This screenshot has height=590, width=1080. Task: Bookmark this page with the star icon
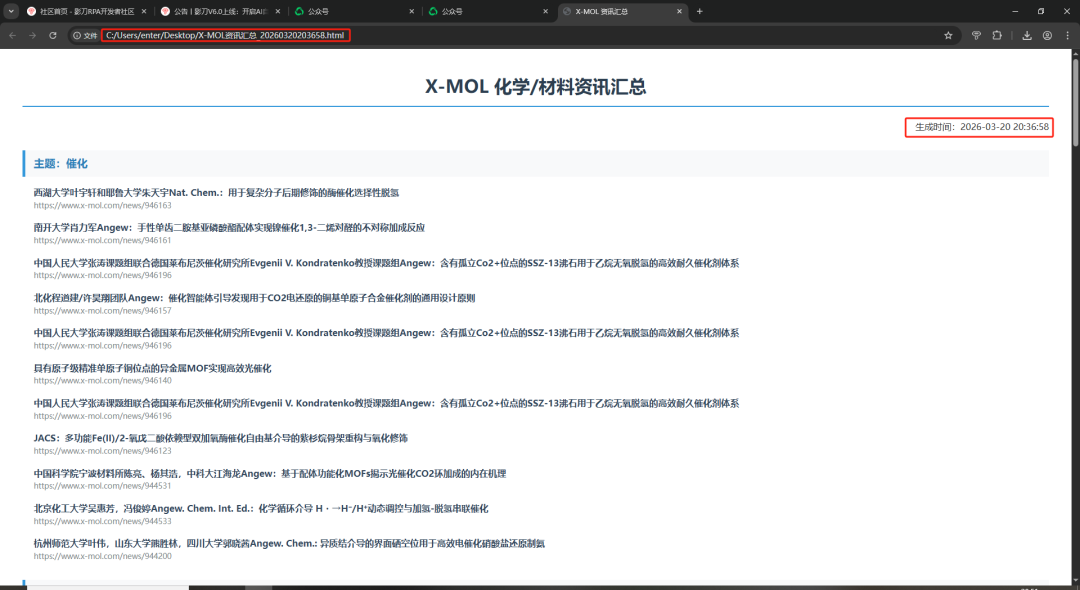(x=948, y=35)
